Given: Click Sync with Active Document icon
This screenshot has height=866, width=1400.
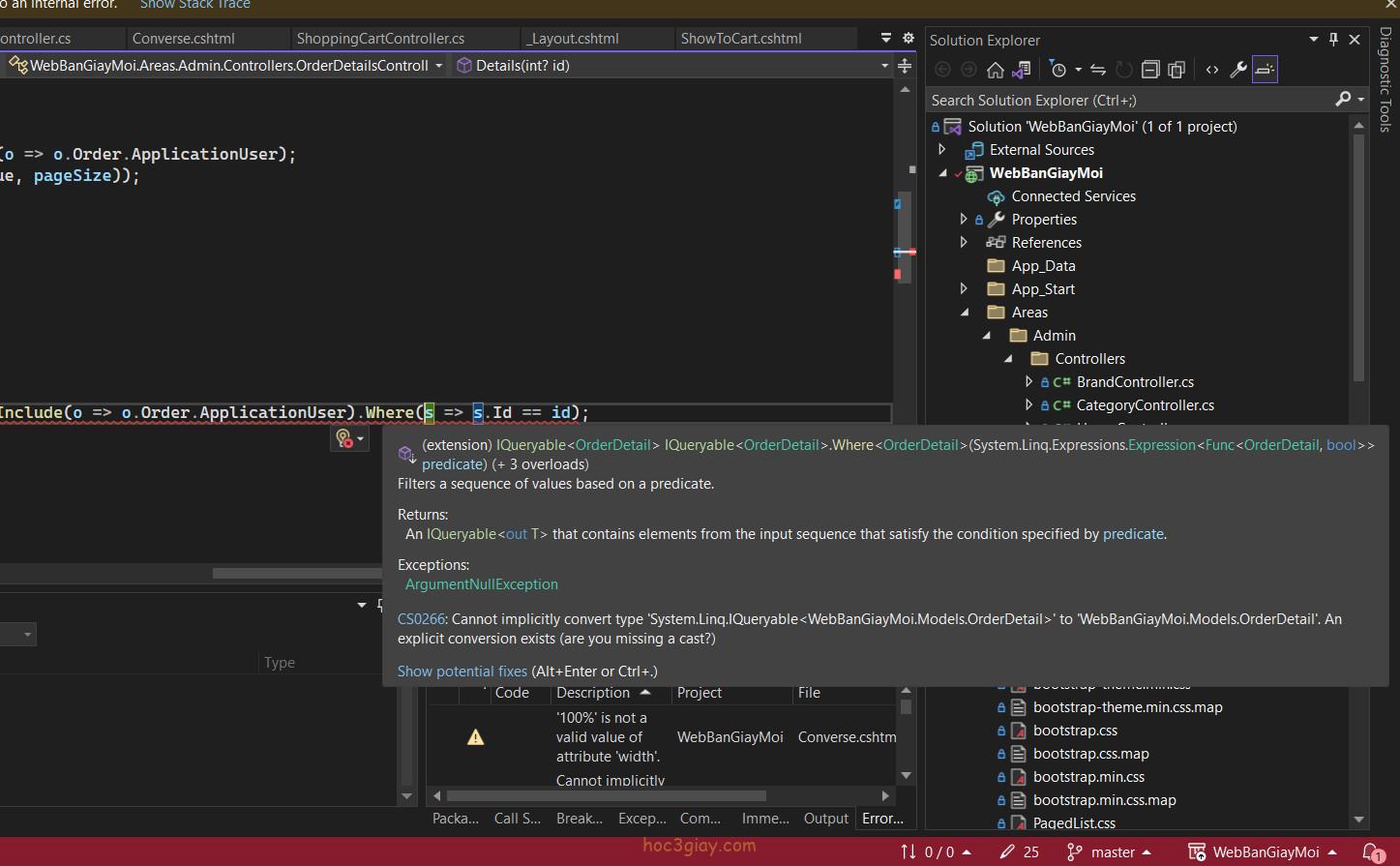Looking at the screenshot, I should pyautogui.click(x=1097, y=70).
